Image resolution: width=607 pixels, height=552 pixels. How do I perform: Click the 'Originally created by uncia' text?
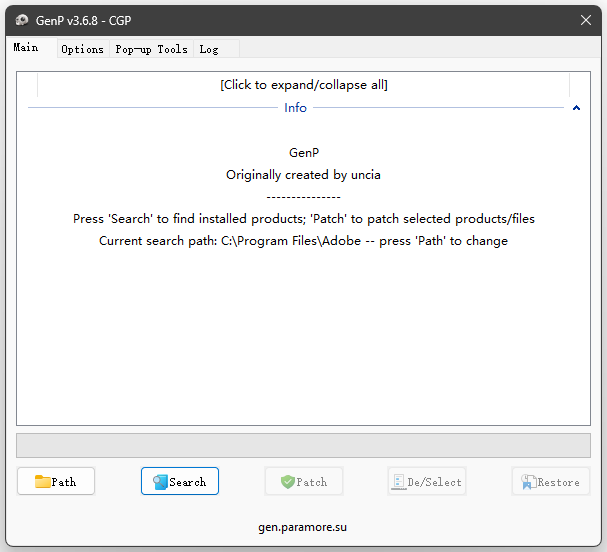304,175
